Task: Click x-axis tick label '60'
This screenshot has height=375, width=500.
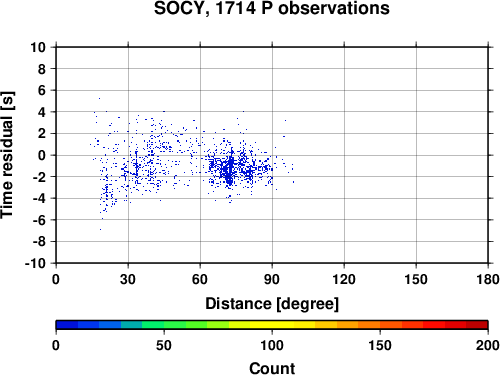Action: tap(200, 279)
